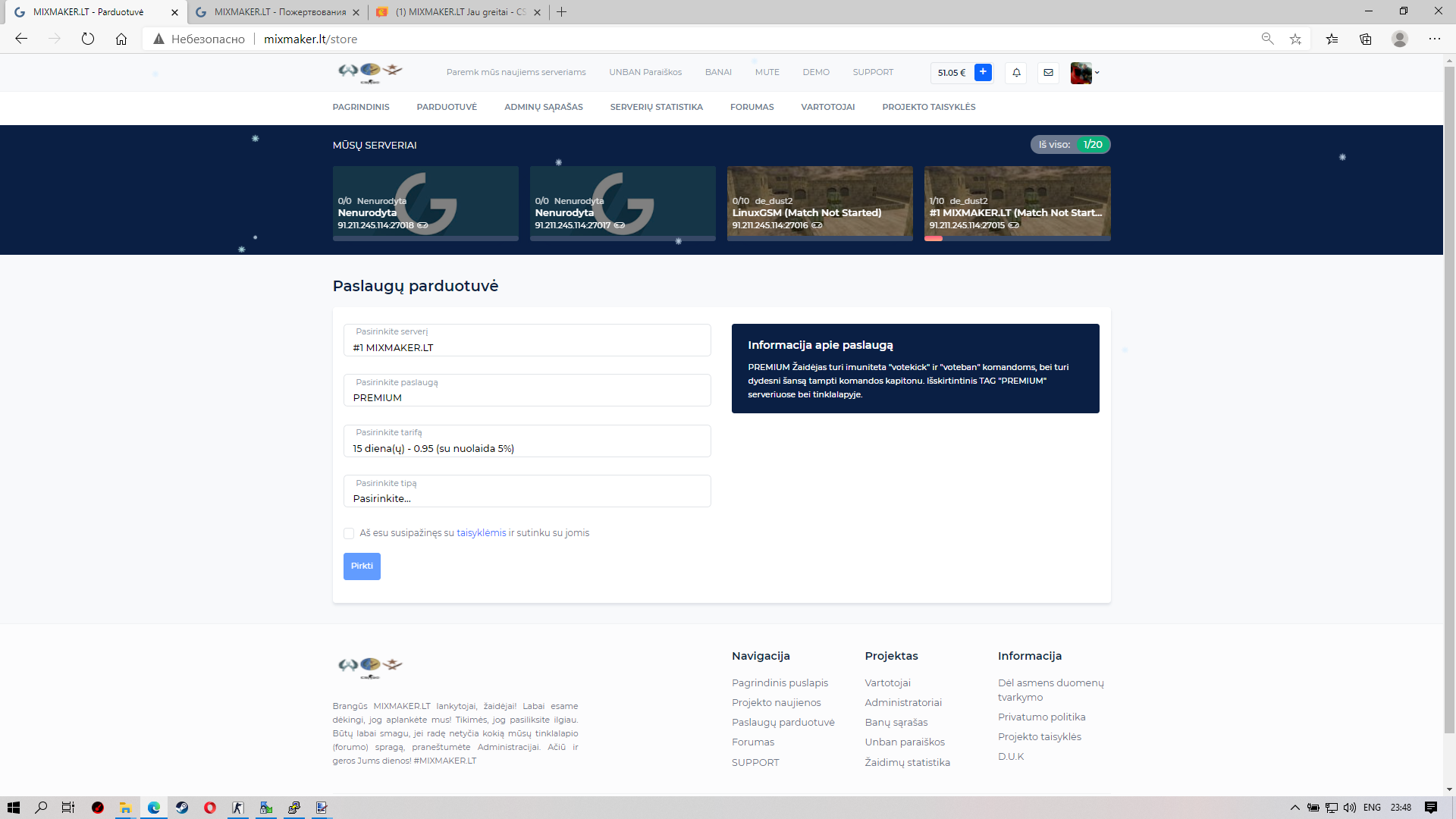The image size is (1456, 819).
Task: Click the not-secure warning icon
Action: [158, 39]
